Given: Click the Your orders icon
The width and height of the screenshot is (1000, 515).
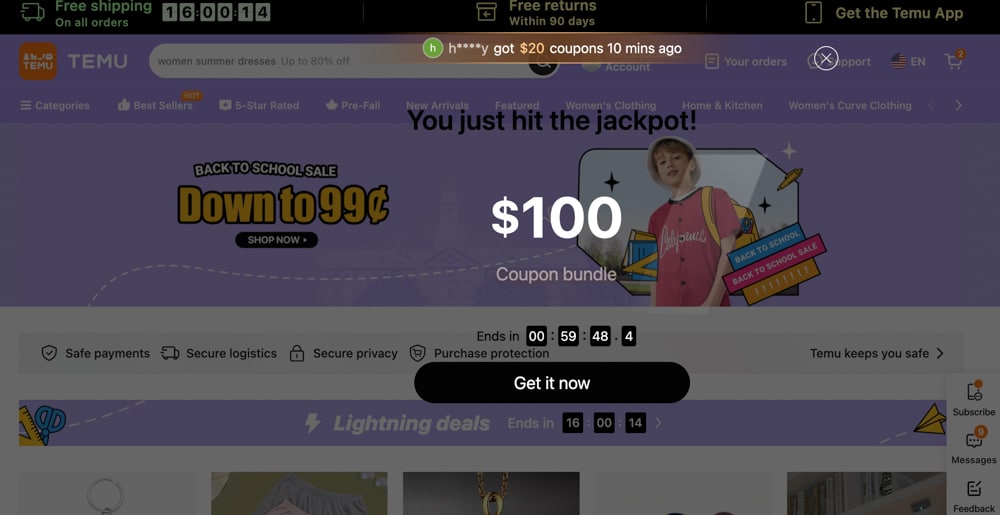Looking at the screenshot, I should pos(712,61).
